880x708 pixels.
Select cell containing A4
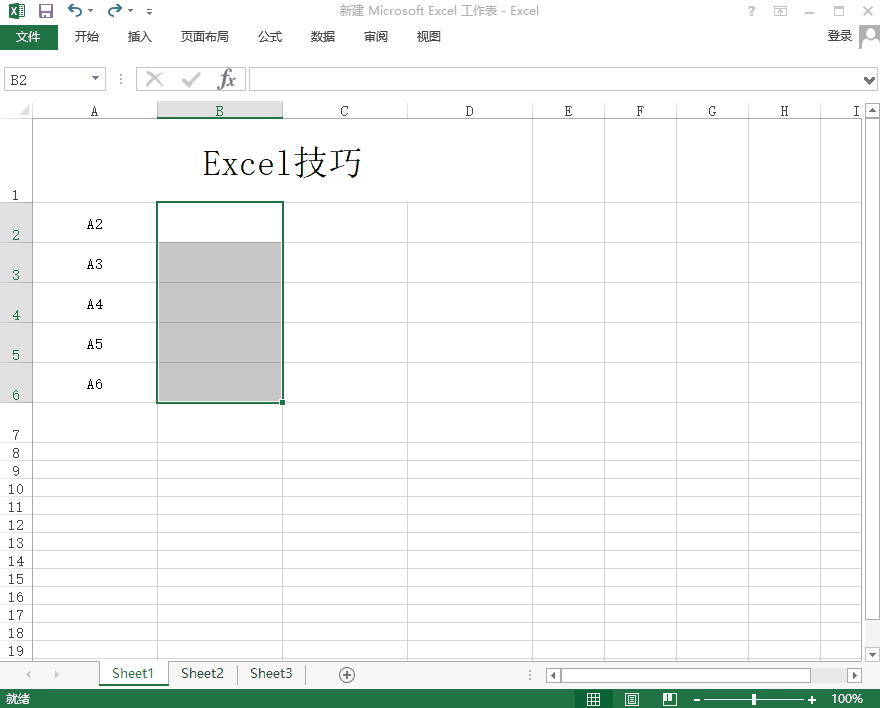point(95,303)
